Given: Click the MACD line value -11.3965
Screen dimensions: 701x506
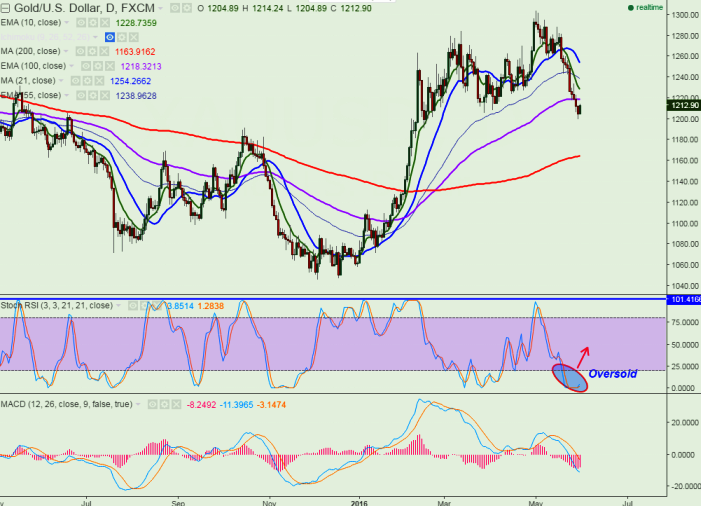Looking at the screenshot, I should pos(236,405).
